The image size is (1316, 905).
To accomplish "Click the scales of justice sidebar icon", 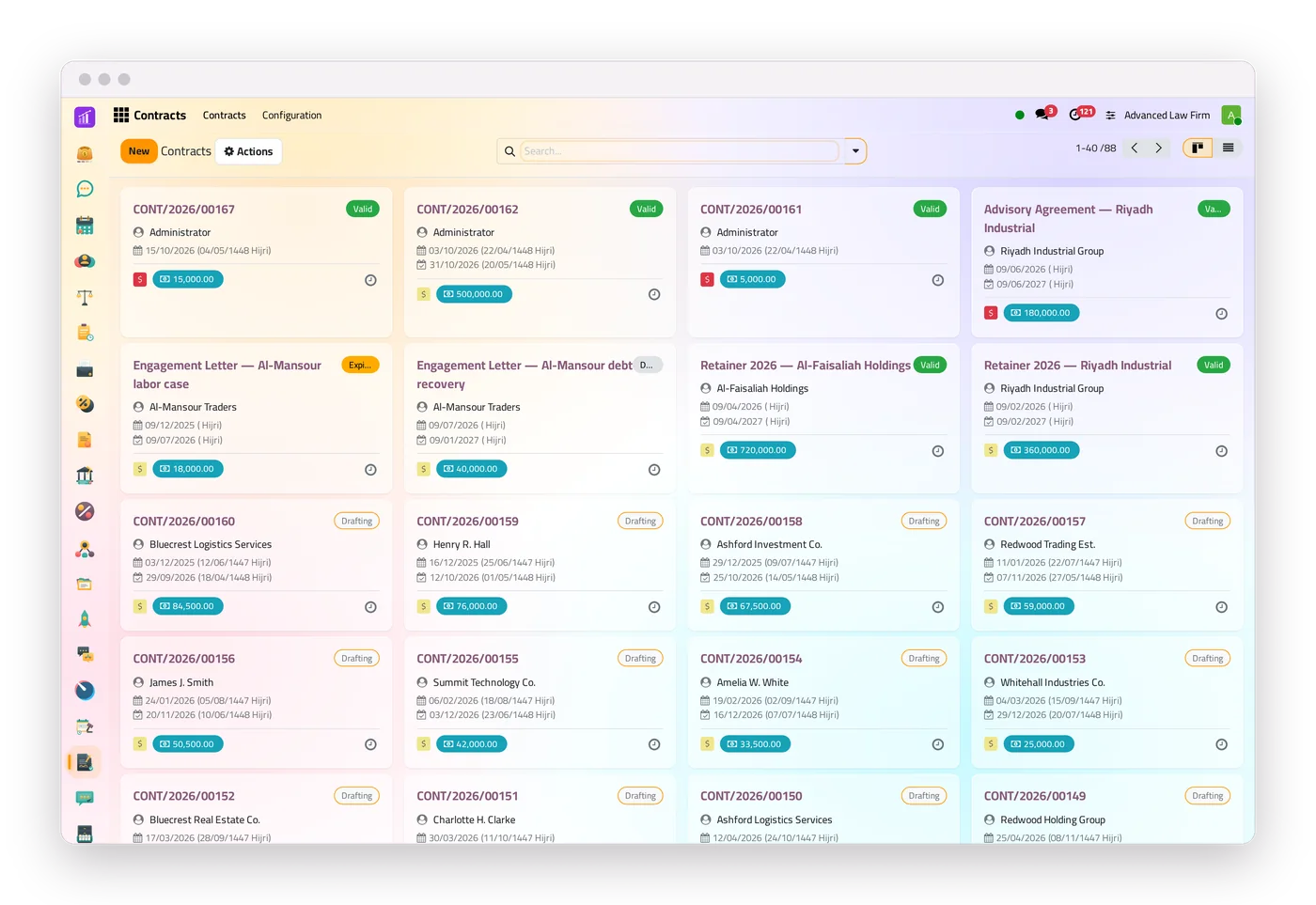I will click(85, 298).
